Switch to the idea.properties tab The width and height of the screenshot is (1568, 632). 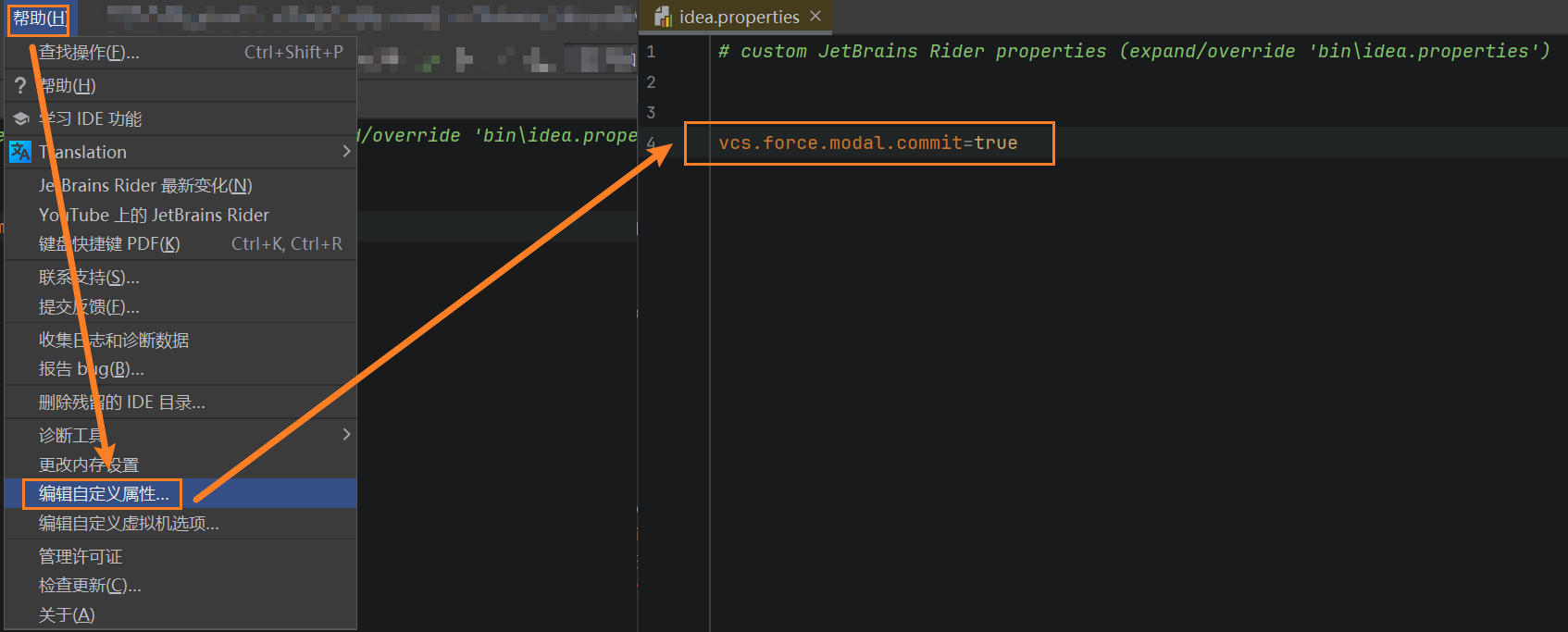pyautogui.click(x=739, y=17)
